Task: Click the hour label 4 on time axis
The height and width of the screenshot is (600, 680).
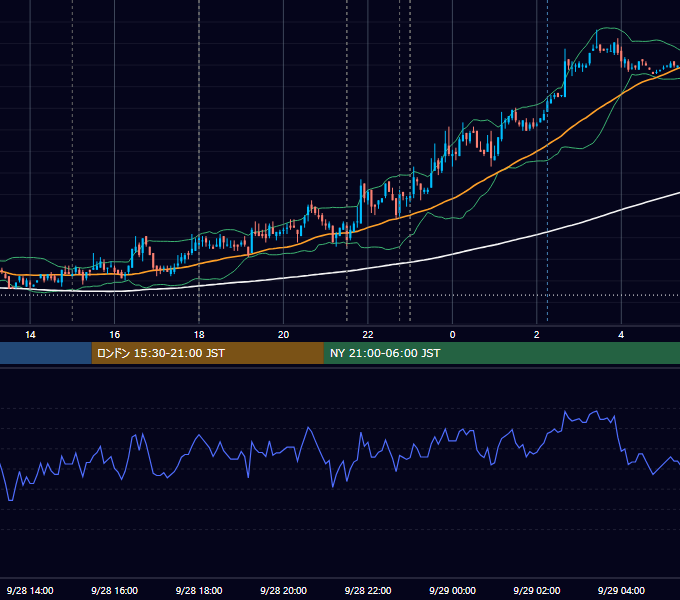Action: click(x=621, y=335)
